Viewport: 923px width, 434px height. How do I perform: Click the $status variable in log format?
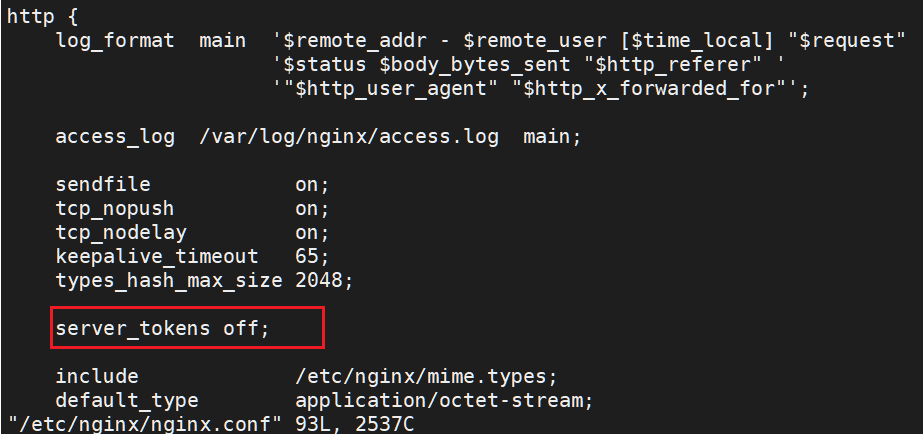(x=325, y=65)
